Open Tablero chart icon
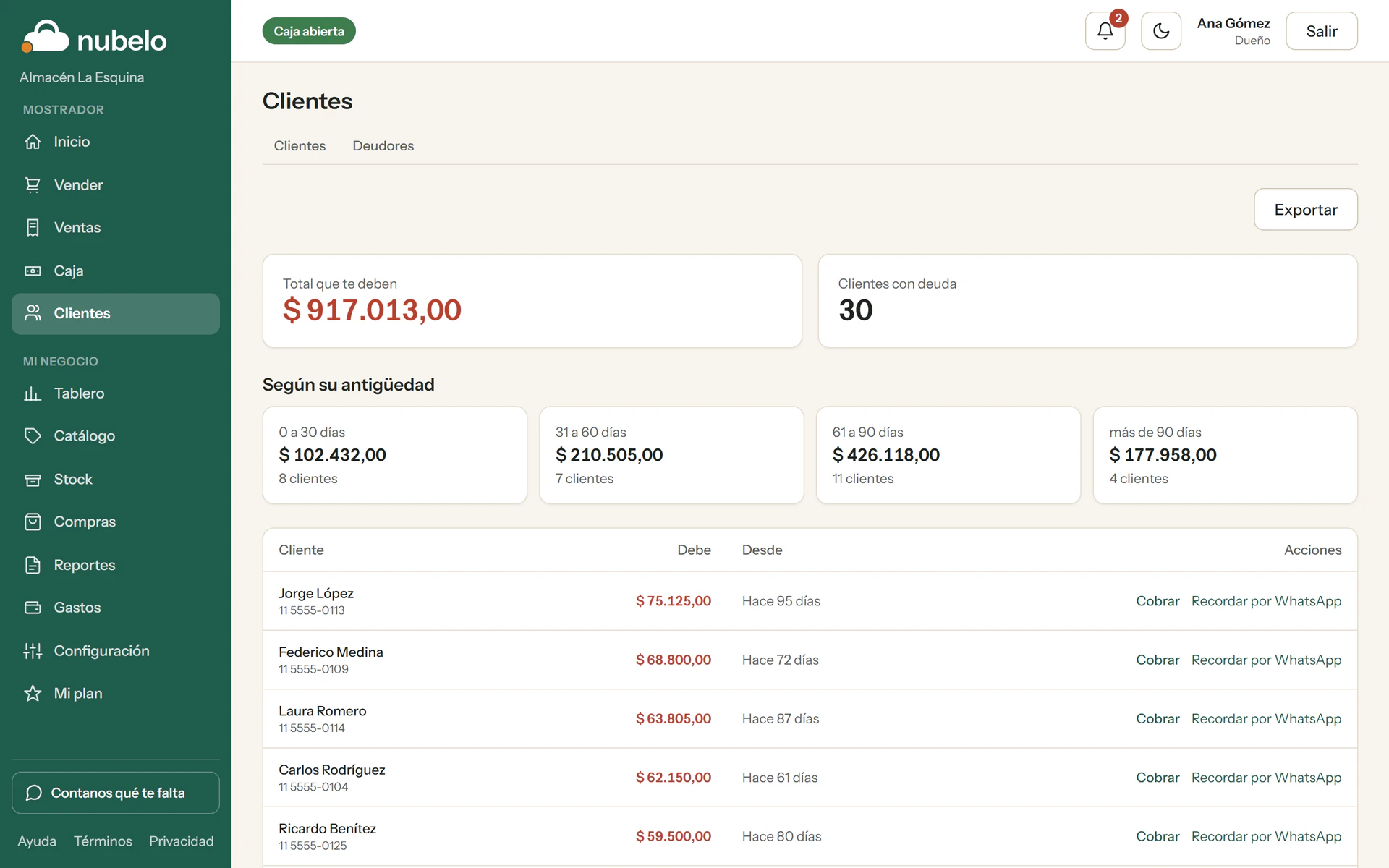This screenshot has height=868, width=1389. [33, 393]
